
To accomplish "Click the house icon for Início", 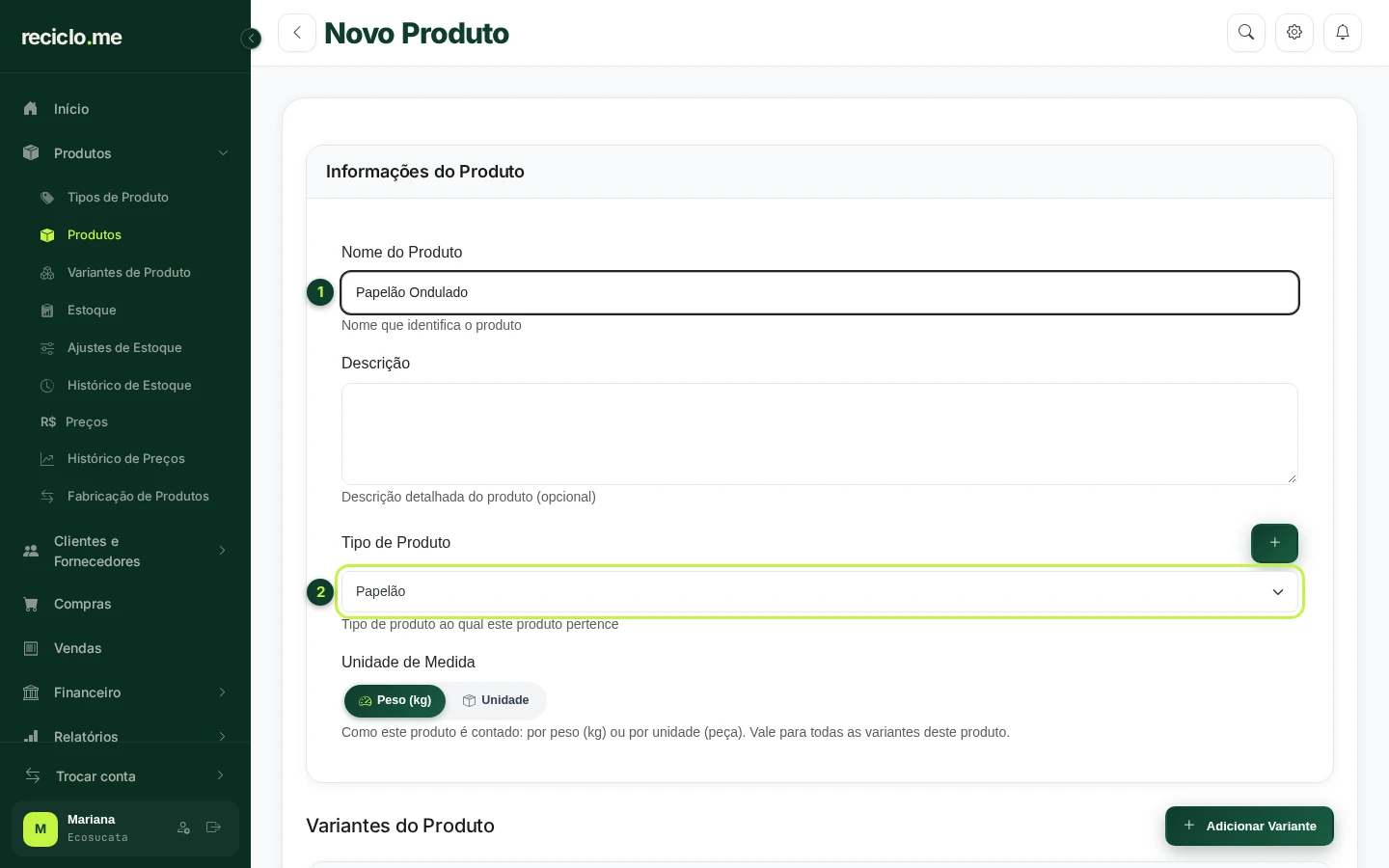I will click(31, 109).
